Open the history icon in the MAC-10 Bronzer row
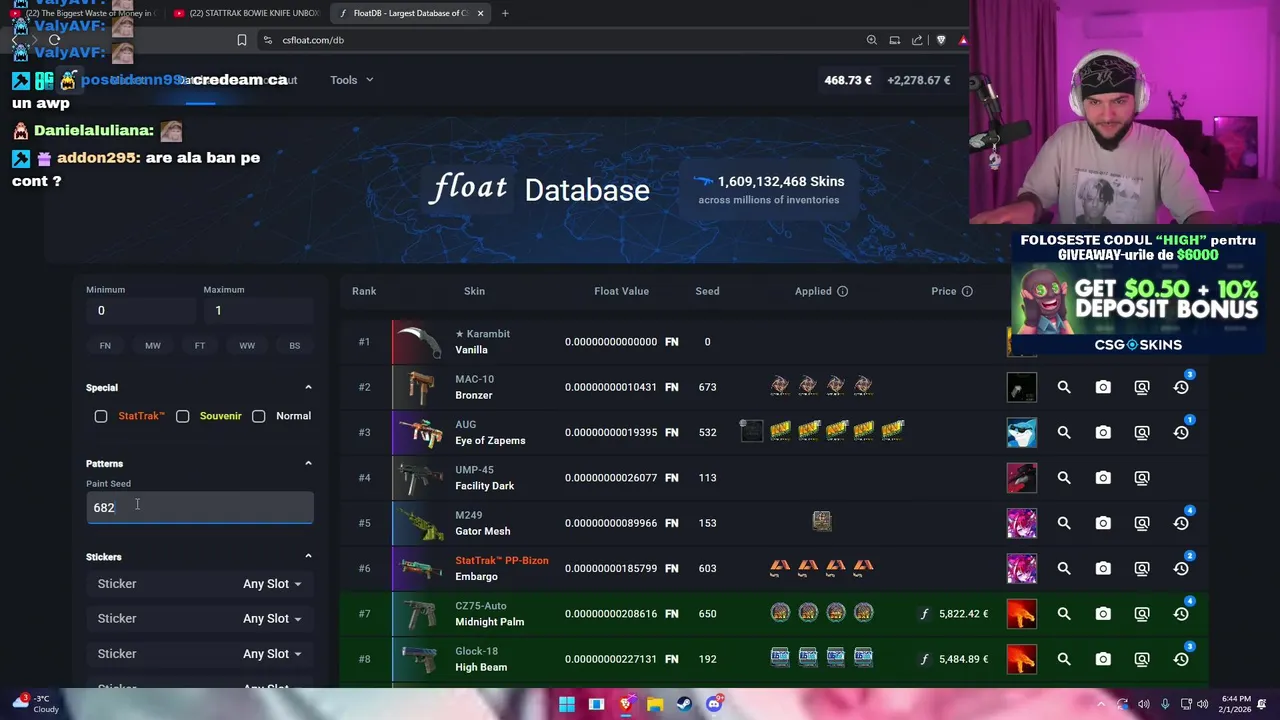The image size is (1280, 720). (1181, 387)
